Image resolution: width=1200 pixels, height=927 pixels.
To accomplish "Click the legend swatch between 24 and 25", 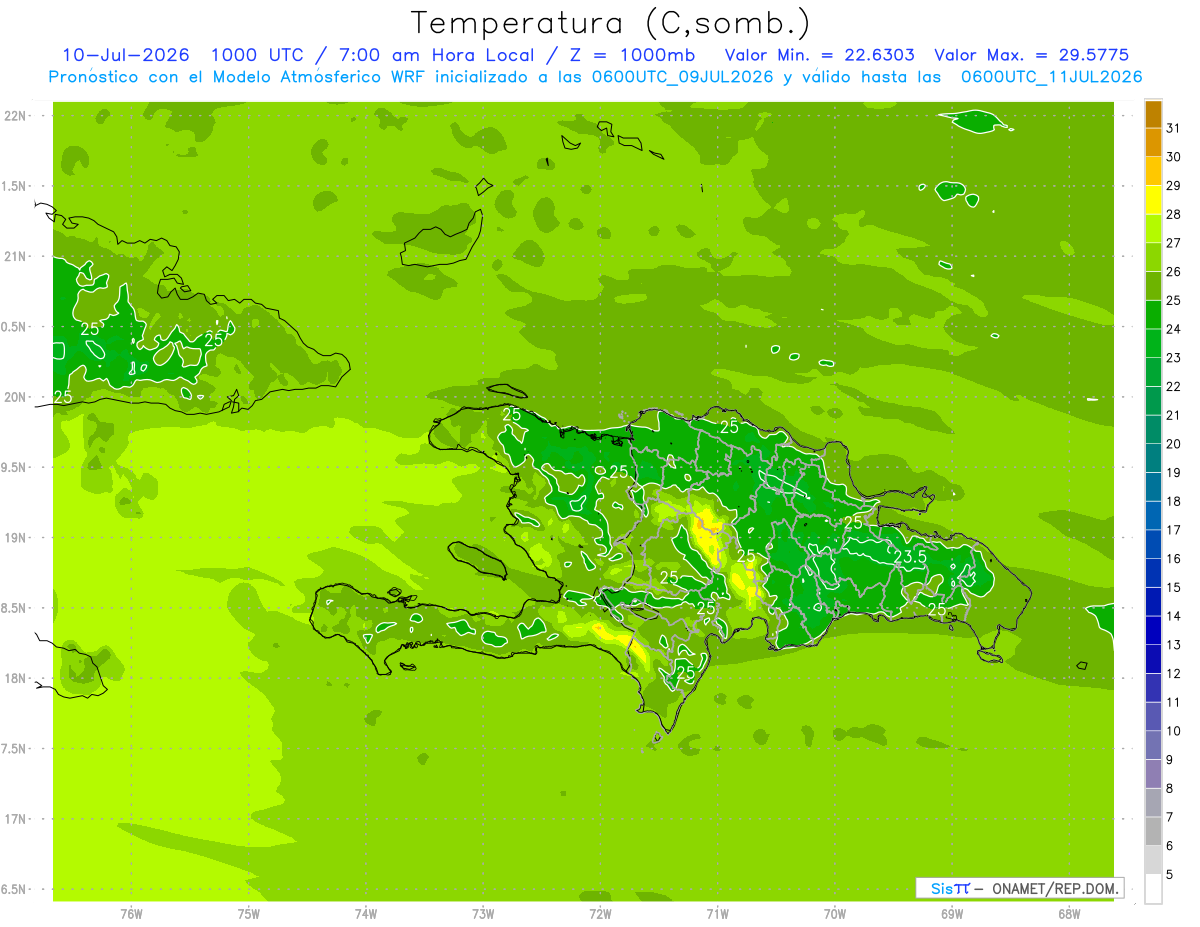I will click(1153, 314).
